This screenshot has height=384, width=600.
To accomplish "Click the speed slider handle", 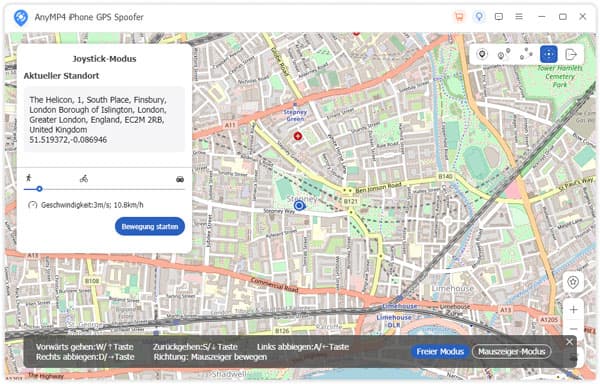I will point(39,189).
